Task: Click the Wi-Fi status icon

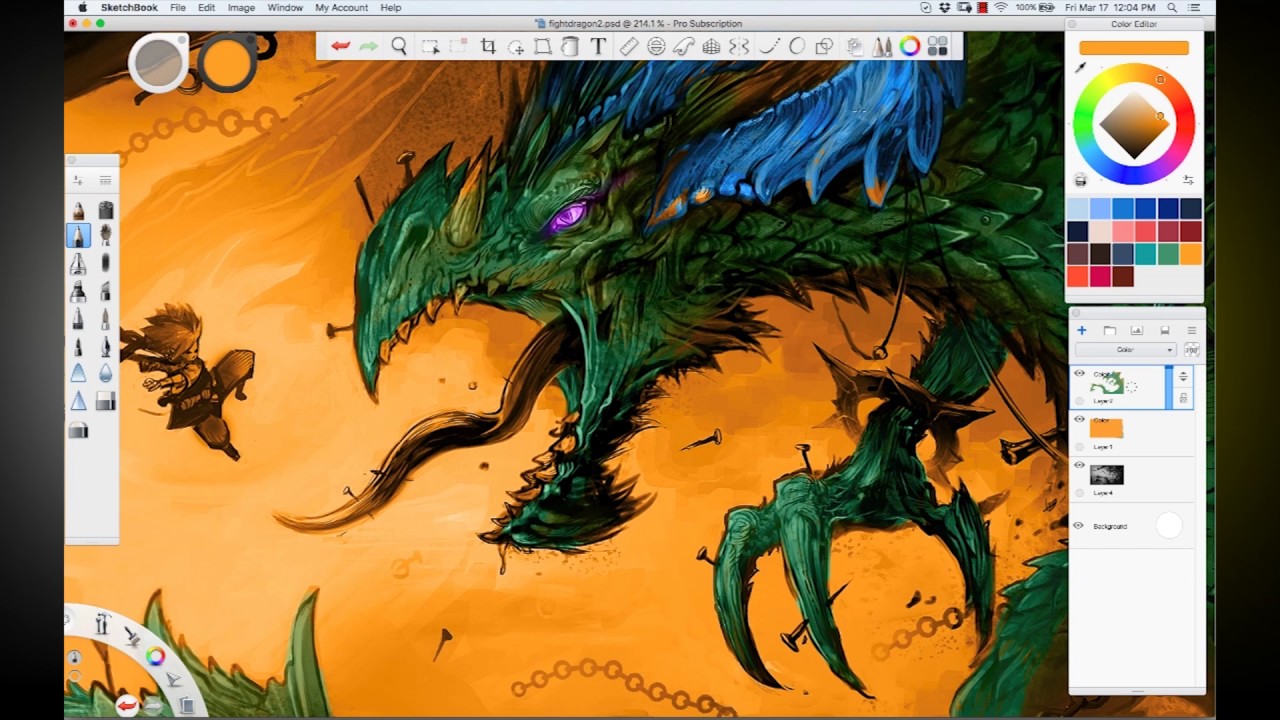Action: click(x=1000, y=8)
